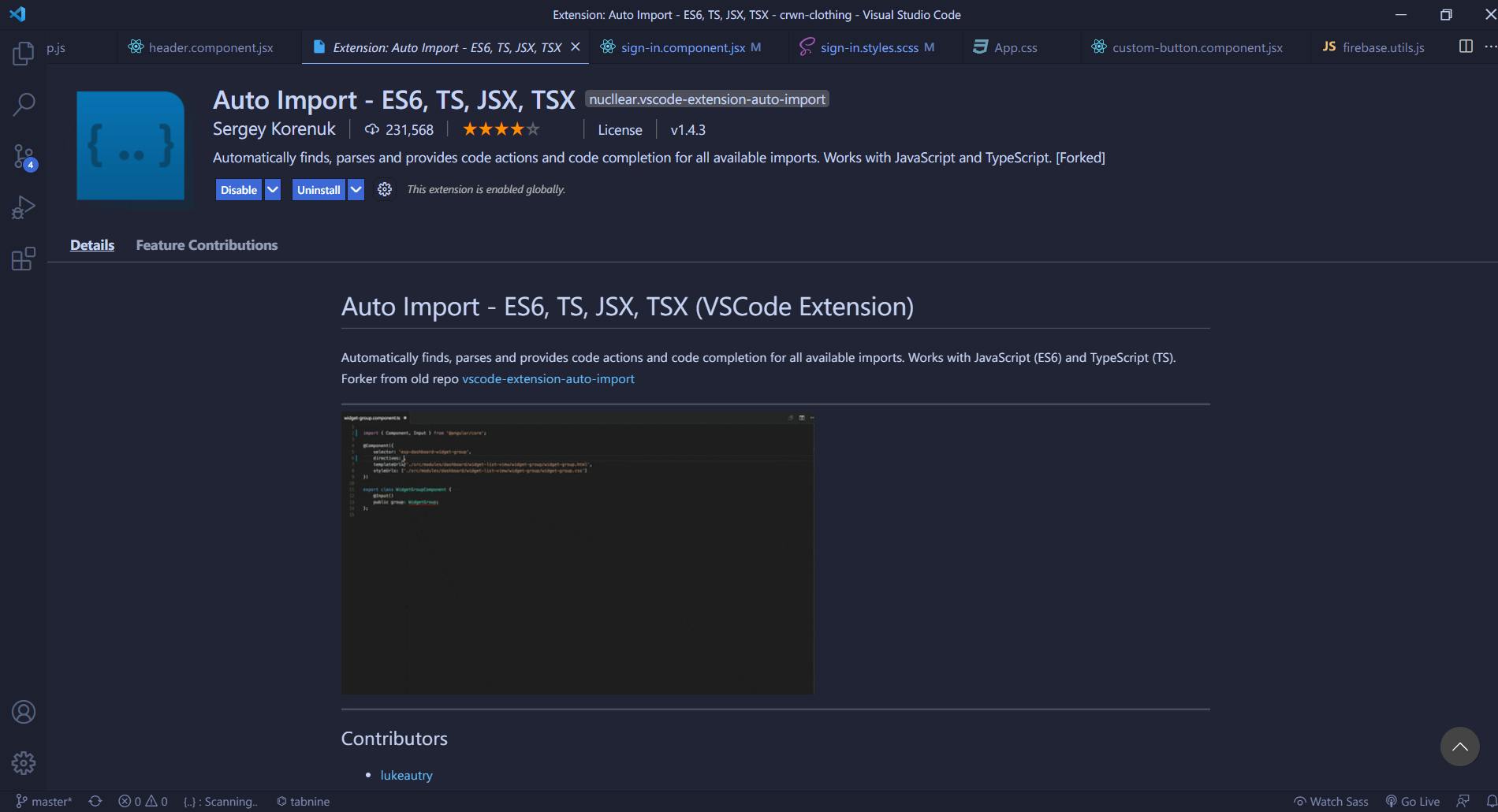This screenshot has height=812, width=1498.
Task: Click the extension demo screenshot image
Action: coord(577,553)
